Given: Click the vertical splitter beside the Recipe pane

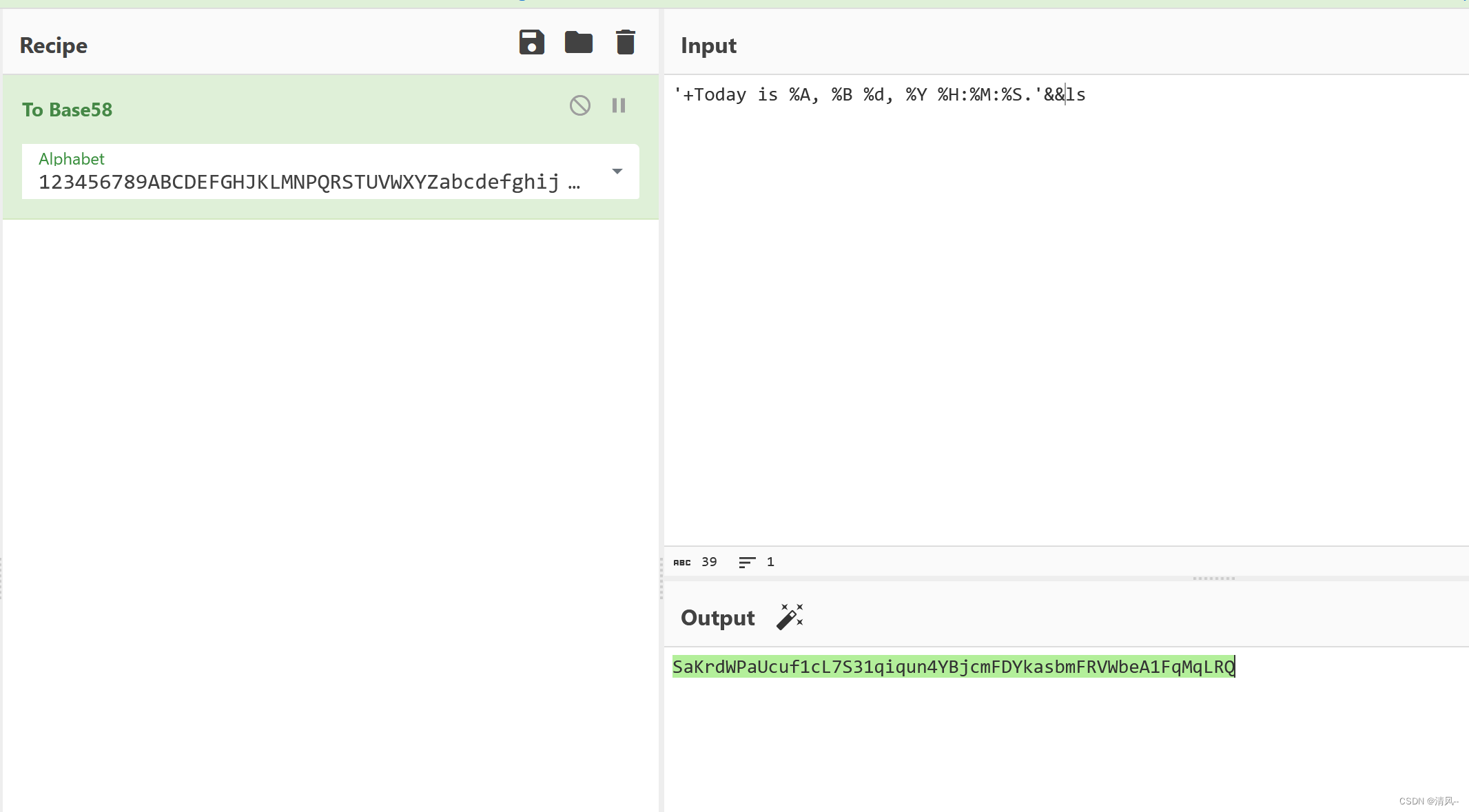Looking at the screenshot, I should point(661,579).
